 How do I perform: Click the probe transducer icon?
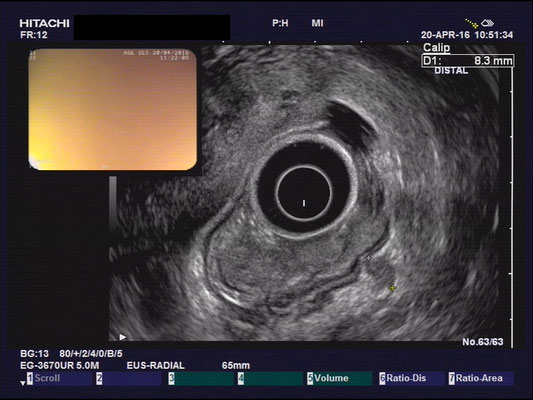pos(487,23)
